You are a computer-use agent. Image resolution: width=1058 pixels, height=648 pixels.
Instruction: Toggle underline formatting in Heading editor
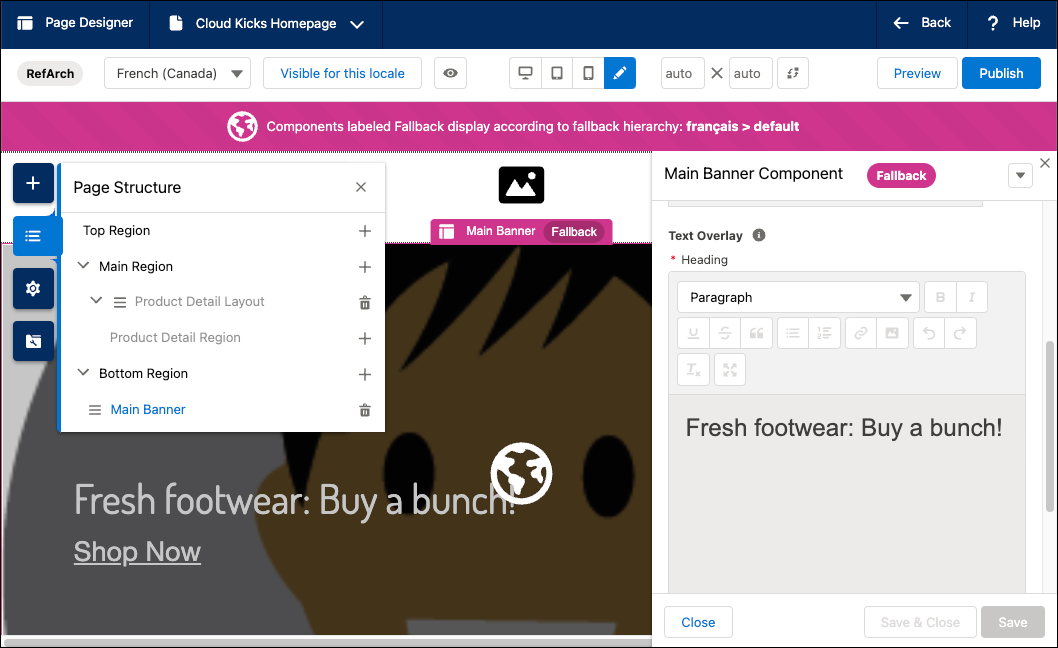point(693,333)
